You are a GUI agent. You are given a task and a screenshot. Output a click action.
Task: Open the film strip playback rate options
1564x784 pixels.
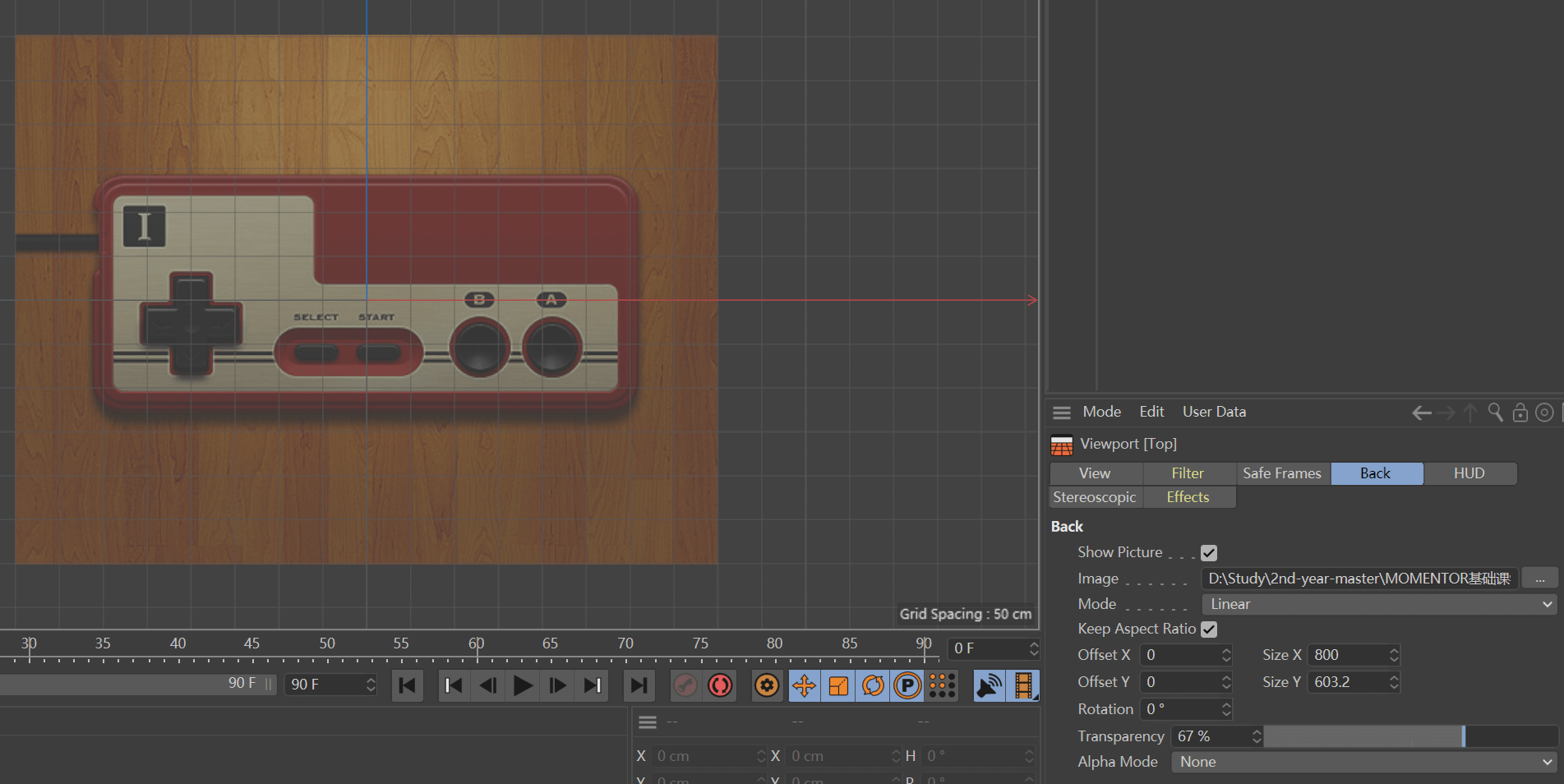click(1023, 685)
